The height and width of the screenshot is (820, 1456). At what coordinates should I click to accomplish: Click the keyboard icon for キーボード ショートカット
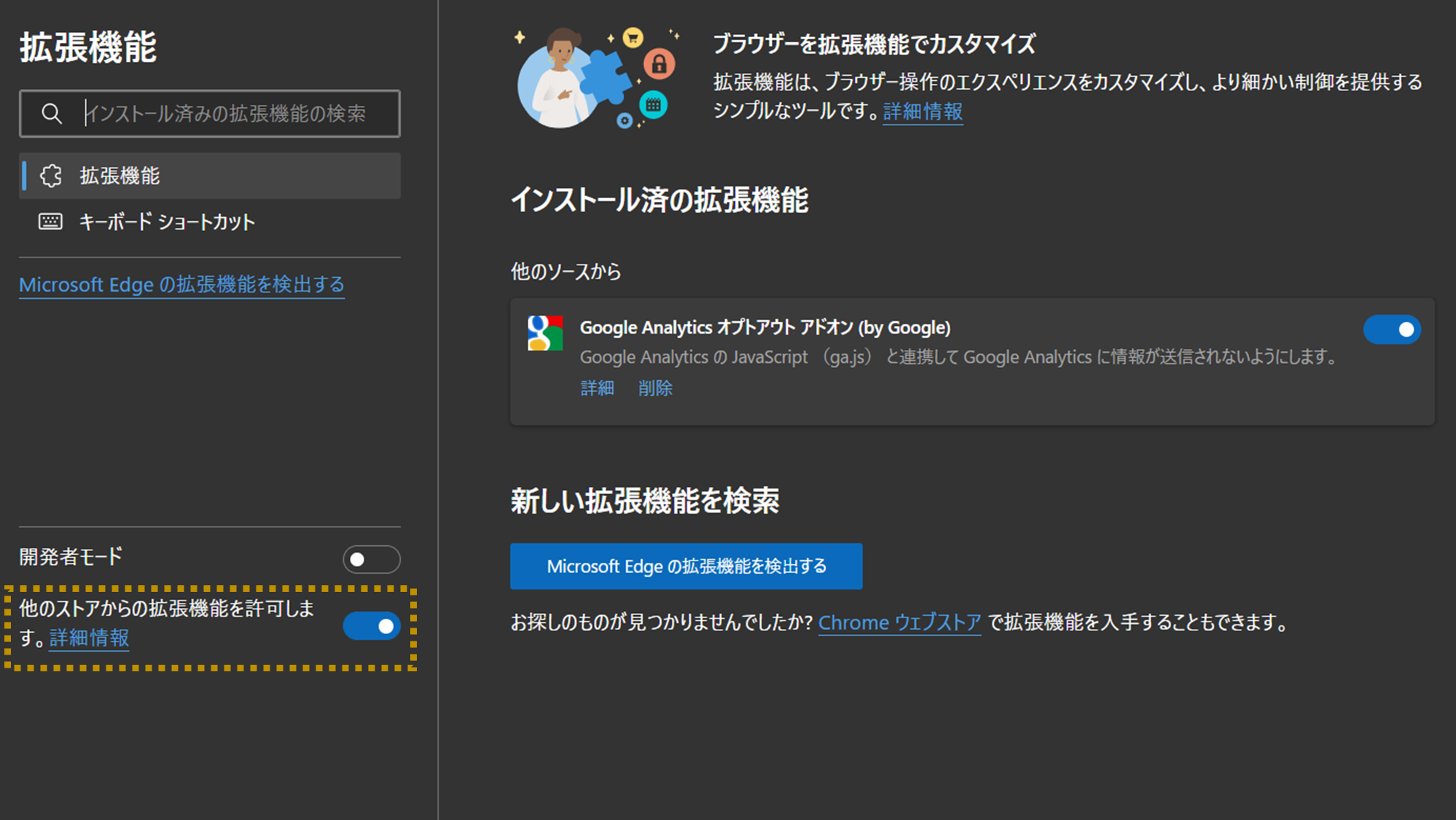(50, 222)
